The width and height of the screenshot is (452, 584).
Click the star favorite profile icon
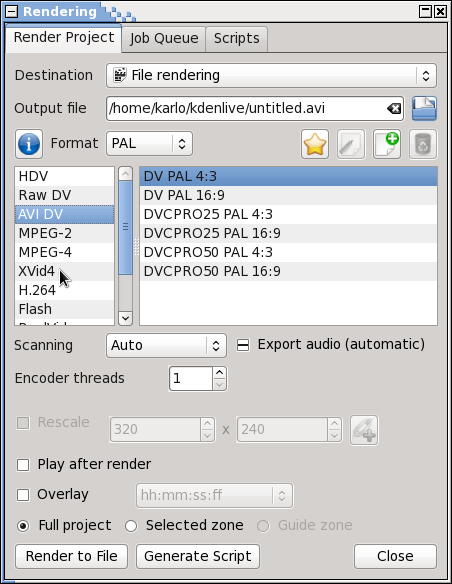(315, 144)
